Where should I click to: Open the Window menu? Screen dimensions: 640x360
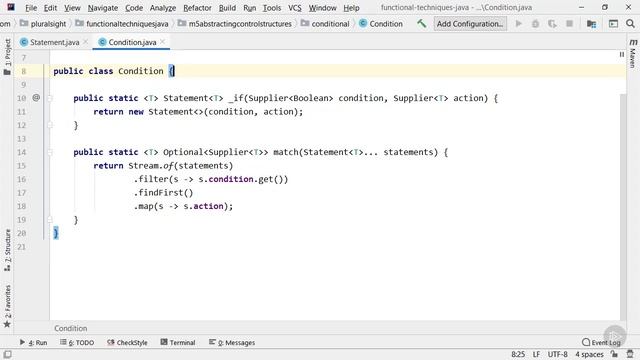pyautogui.click(x=322, y=8)
